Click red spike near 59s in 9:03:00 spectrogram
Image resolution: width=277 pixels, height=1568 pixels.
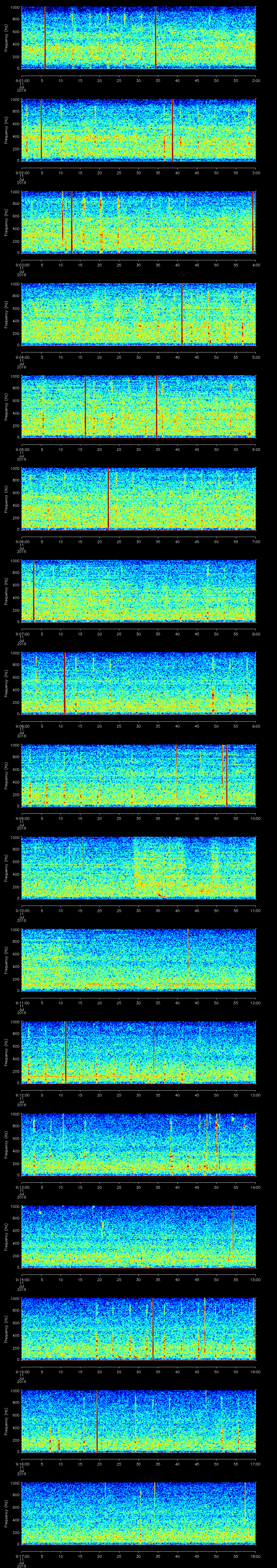[x=253, y=222]
